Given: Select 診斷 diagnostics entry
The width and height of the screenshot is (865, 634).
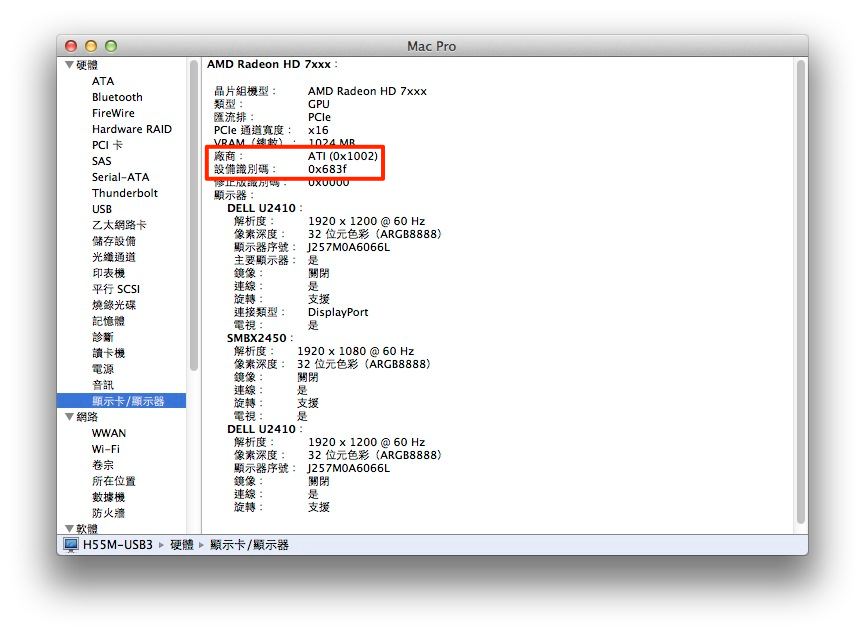Looking at the screenshot, I should (x=103, y=337).
